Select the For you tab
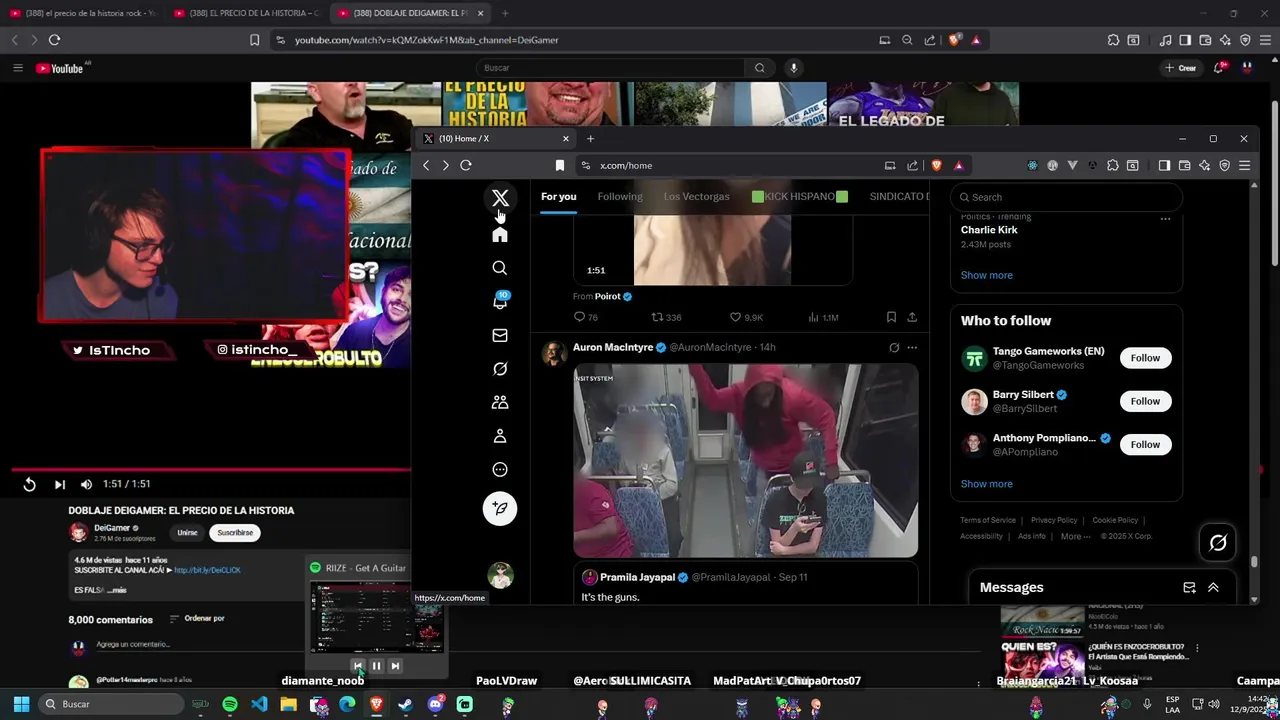Viewport: 1280px width, 720px height. click(x=559, y=196)
